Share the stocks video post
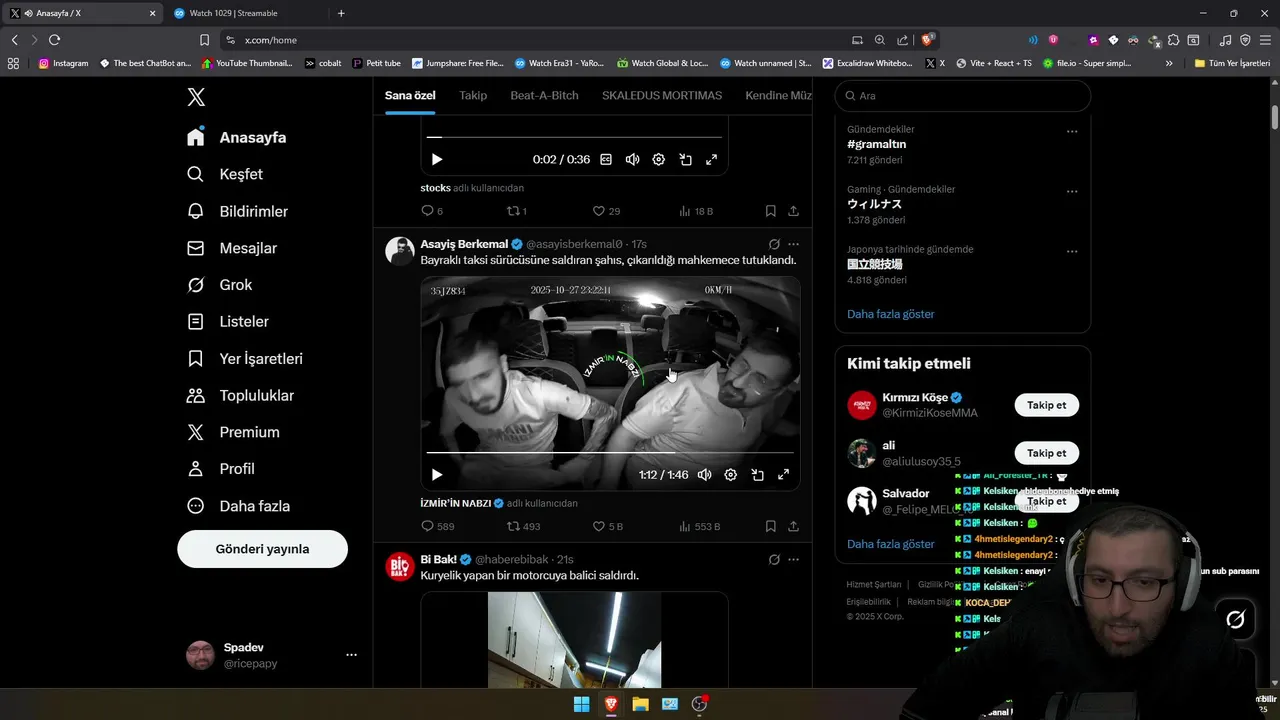The width and height of the screenshot is (1280, 720). point(793,211)
